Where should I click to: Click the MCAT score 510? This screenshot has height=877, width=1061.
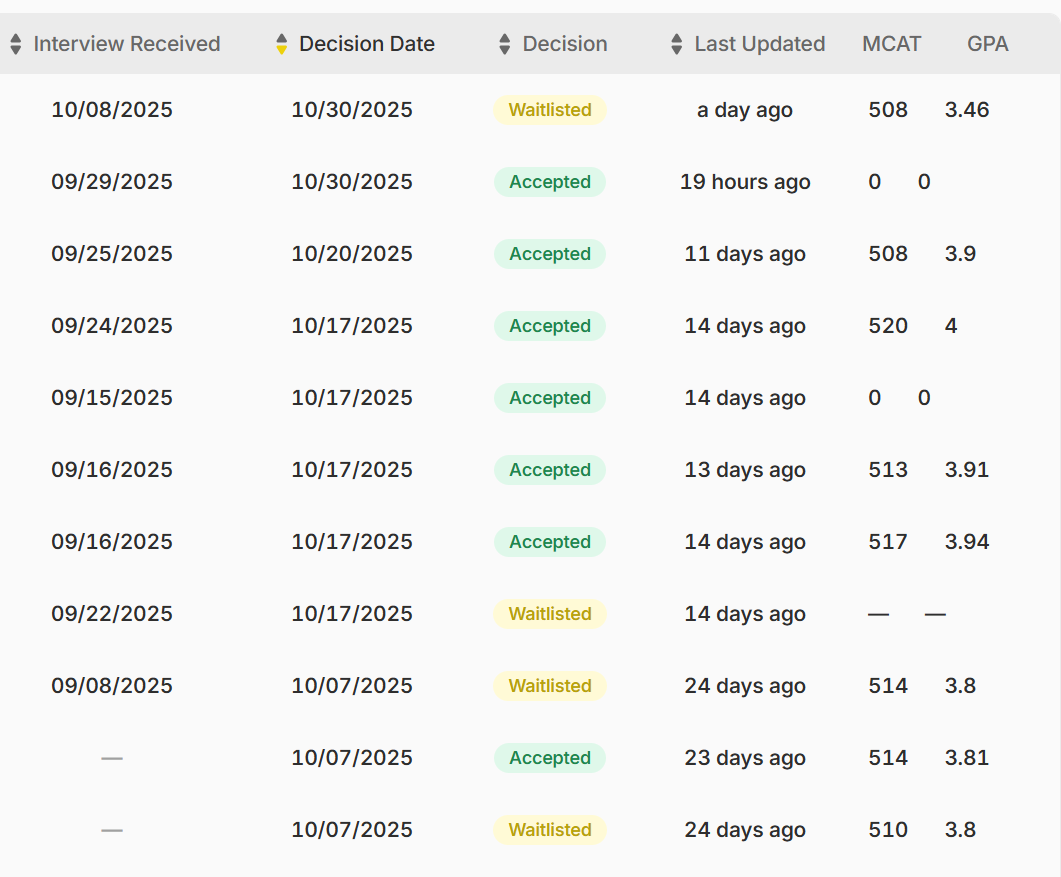pyautogui.click(x=888, y=830)
